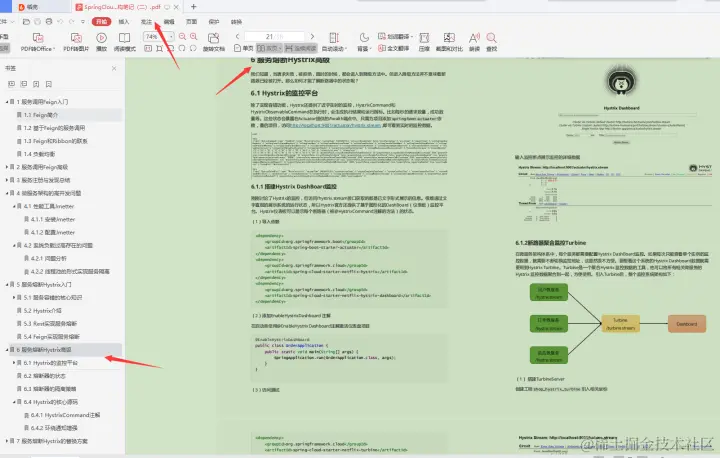The width and height of the screenshot is (720, 458).
Task: Switch to single page view
Action: 243,48
